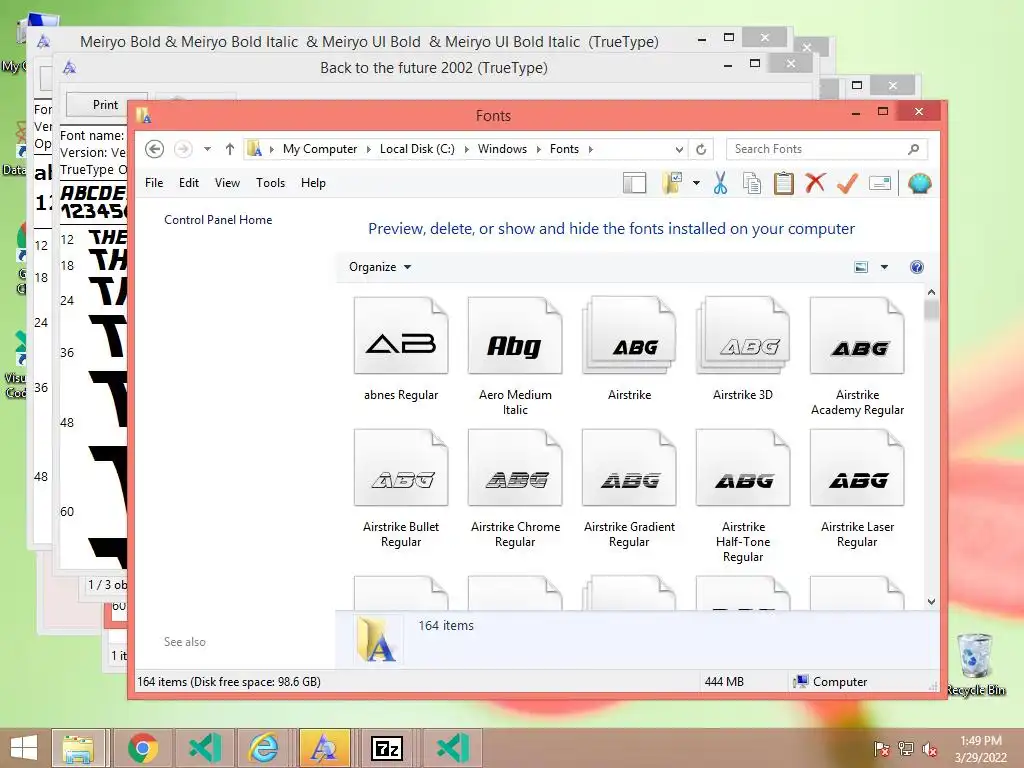1024x768 pixels.
Task: Click the Cut scissors toolbar icon
Action: (x=720, y=183)
